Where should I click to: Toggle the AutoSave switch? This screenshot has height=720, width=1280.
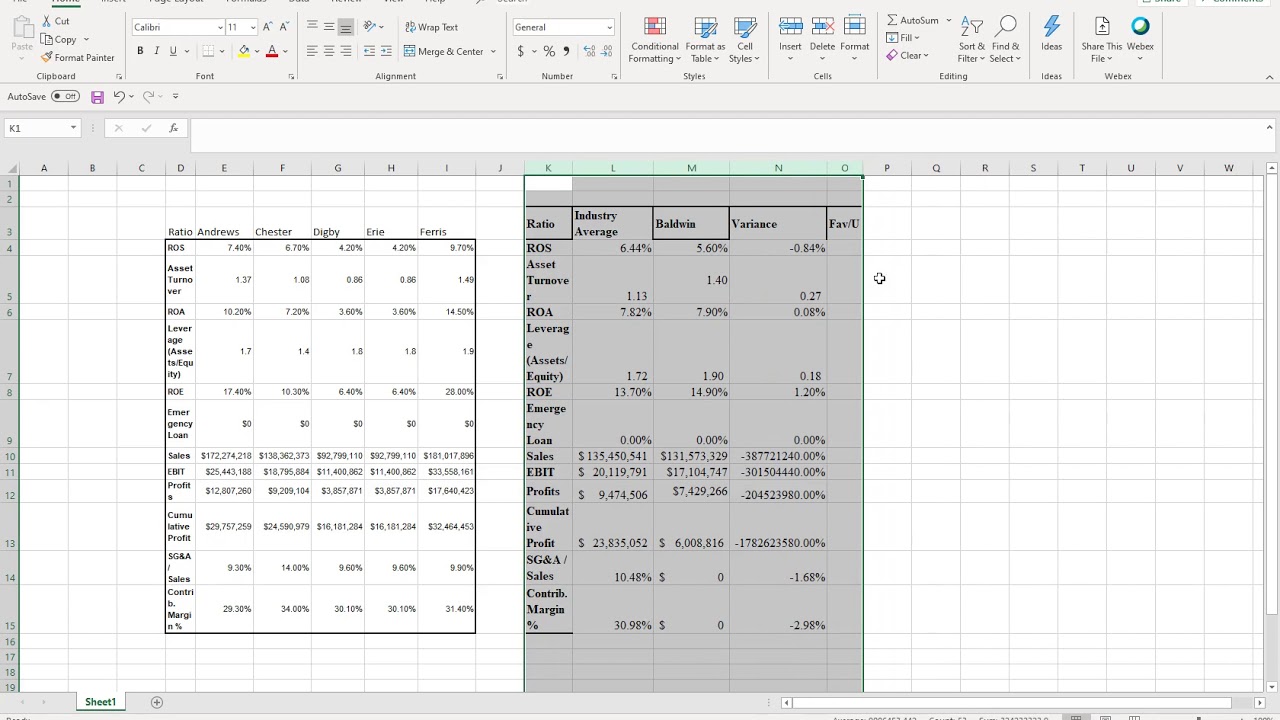click(x=66, y=96)
